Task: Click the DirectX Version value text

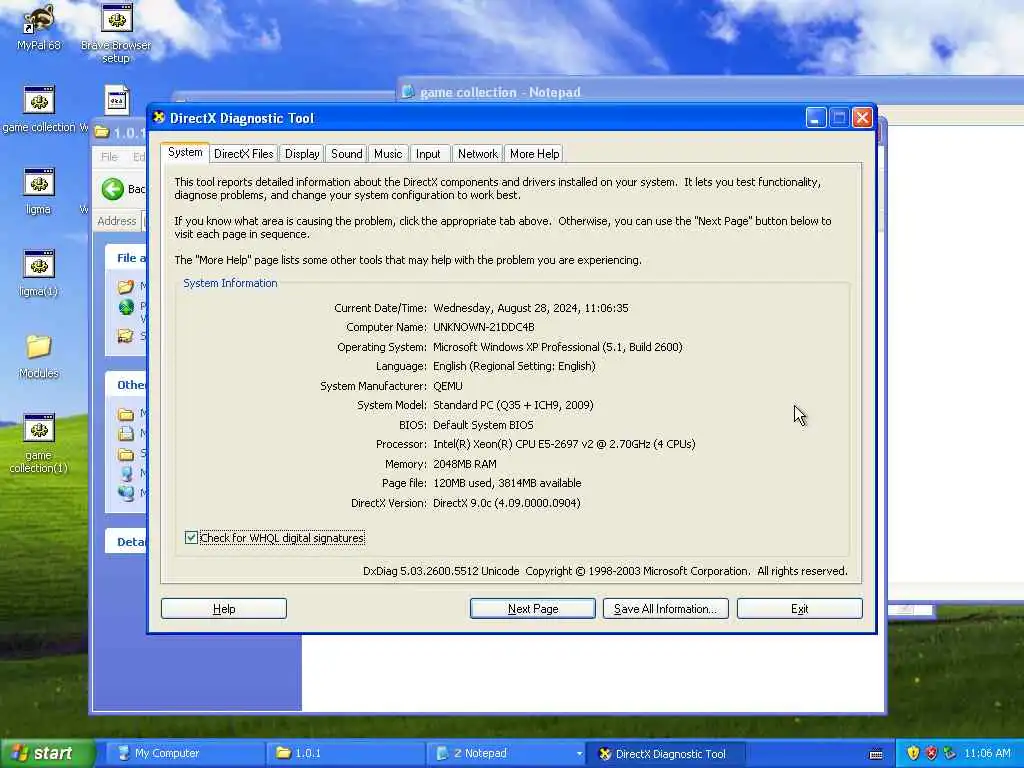Action: click(x=507, y=503)
